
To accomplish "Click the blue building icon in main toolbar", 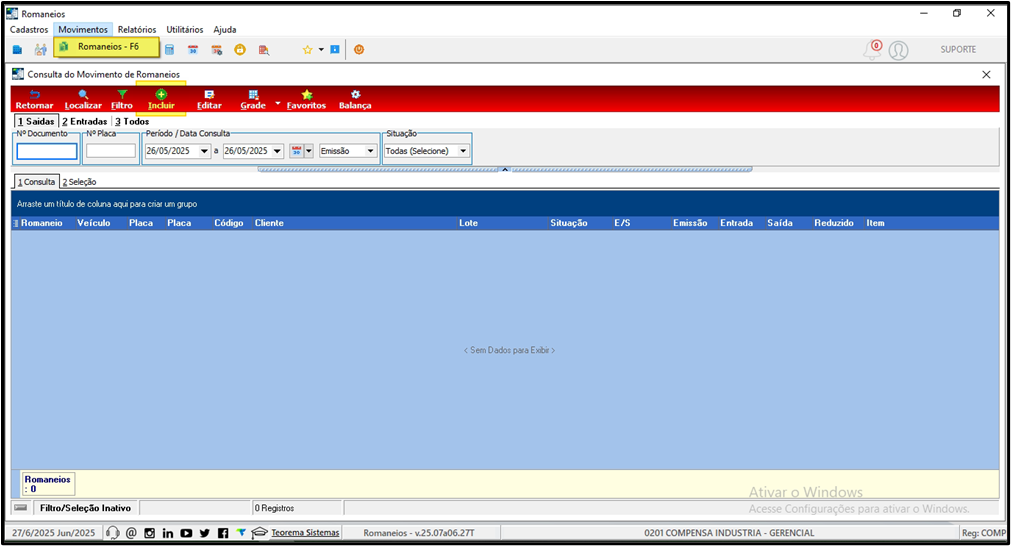I will click(17, 50).
